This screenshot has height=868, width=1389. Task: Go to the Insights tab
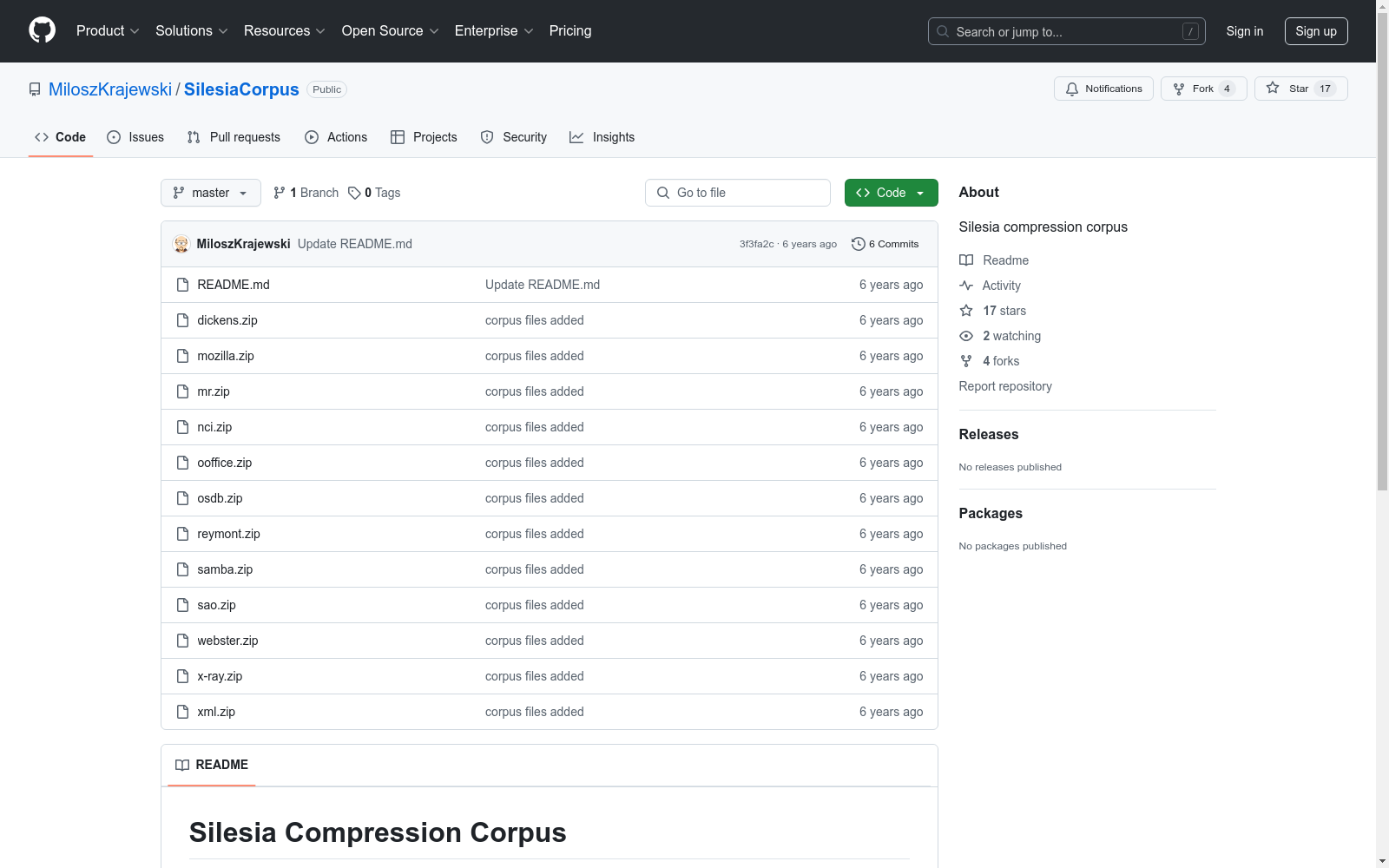pyautogui.click(x=602, y=137)
